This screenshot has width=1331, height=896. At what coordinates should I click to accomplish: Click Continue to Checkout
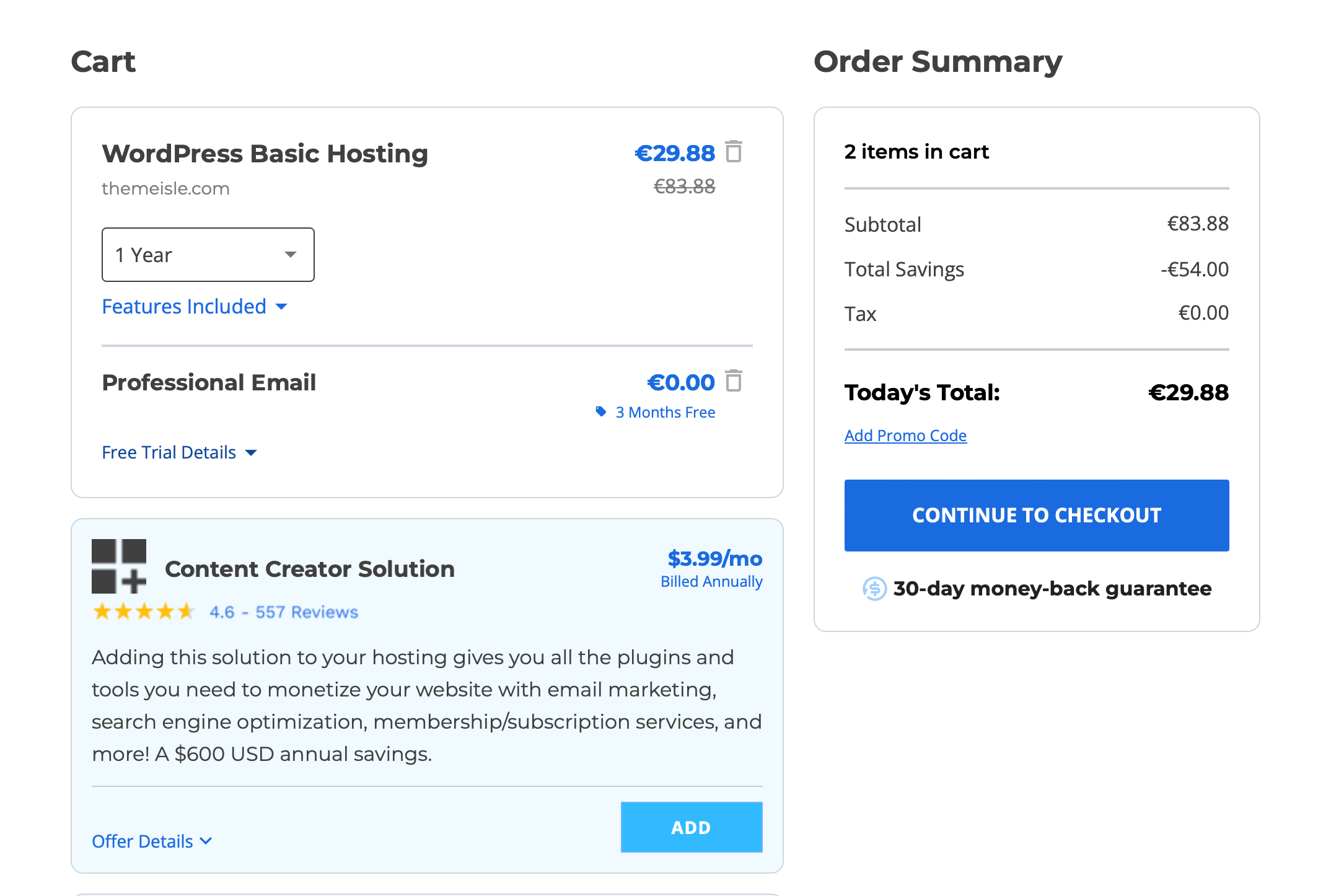click(1036, 515)
